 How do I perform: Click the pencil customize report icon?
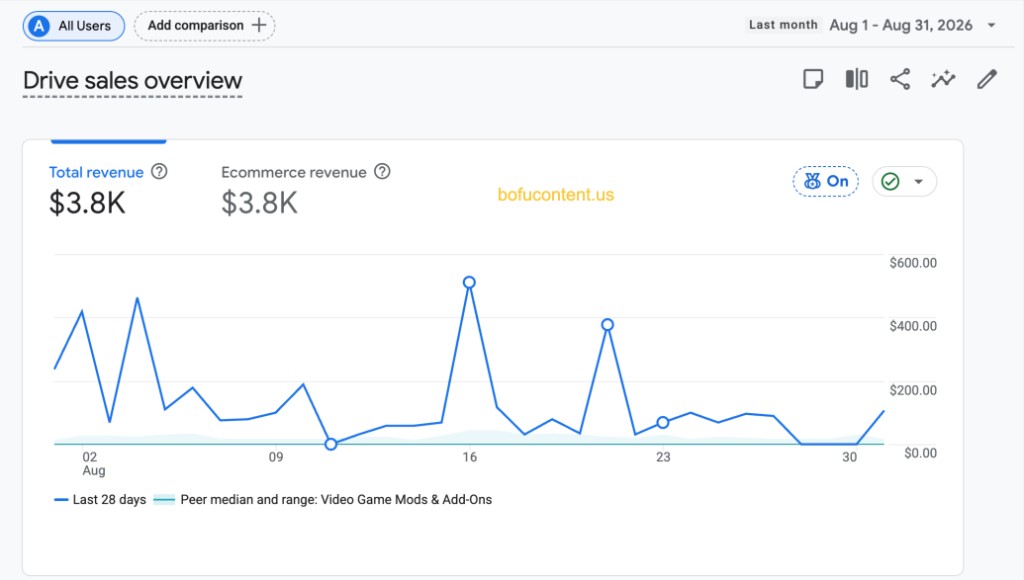pyautogui.click(x=987, y=79)
